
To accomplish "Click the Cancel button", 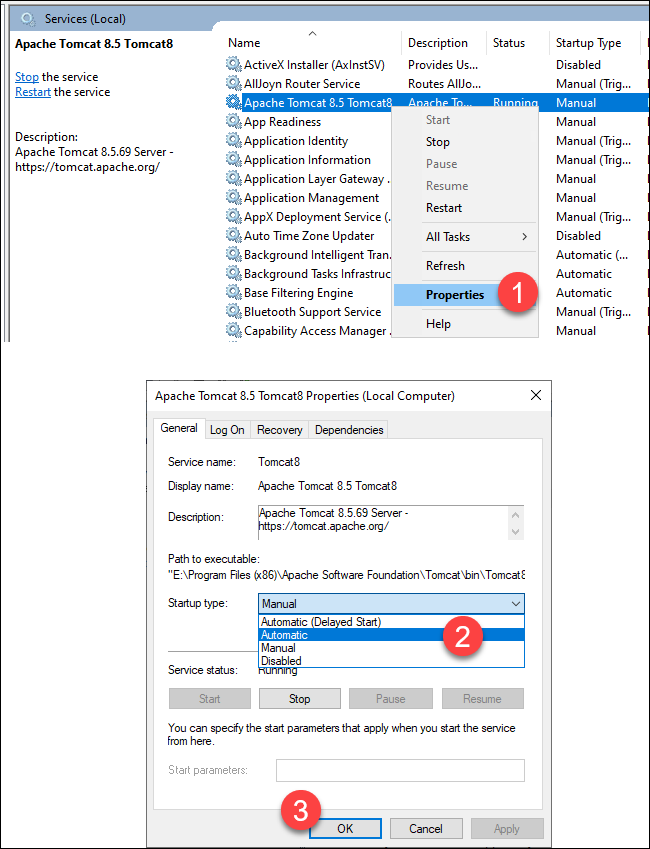I will coord(426,828).
